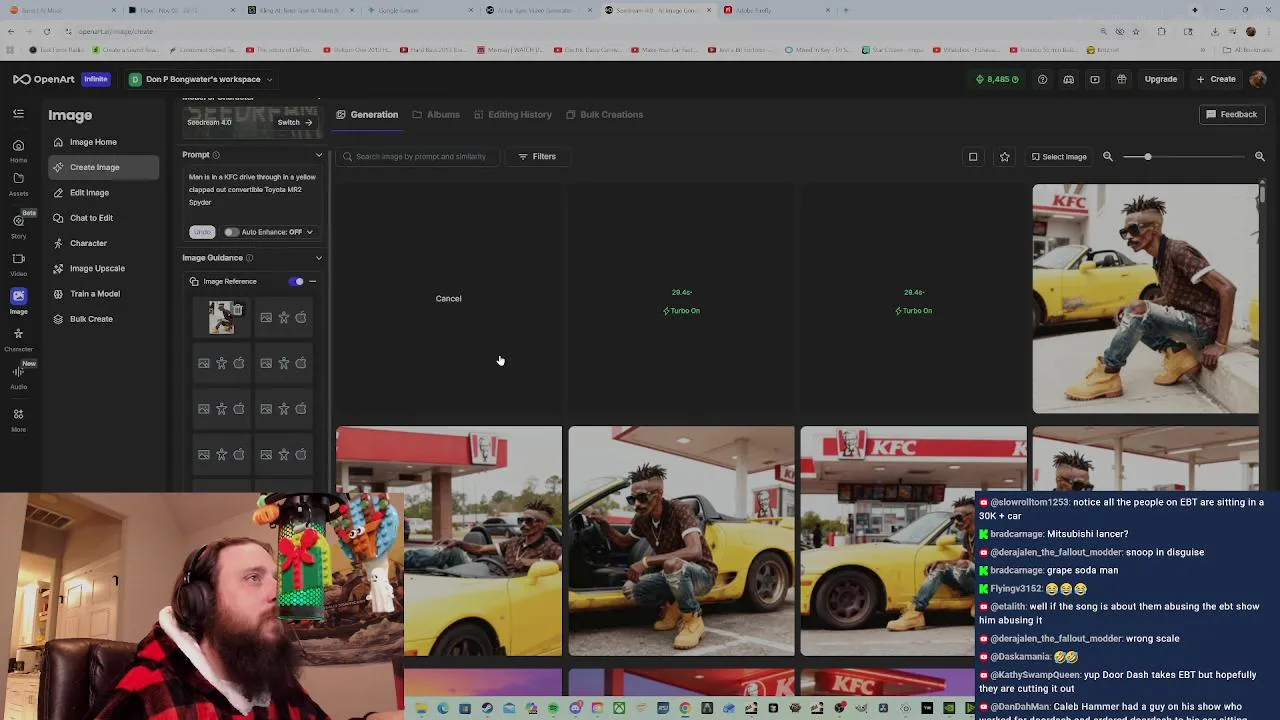
Task: Open Edit Image menu item
Action: coord(103,192)
